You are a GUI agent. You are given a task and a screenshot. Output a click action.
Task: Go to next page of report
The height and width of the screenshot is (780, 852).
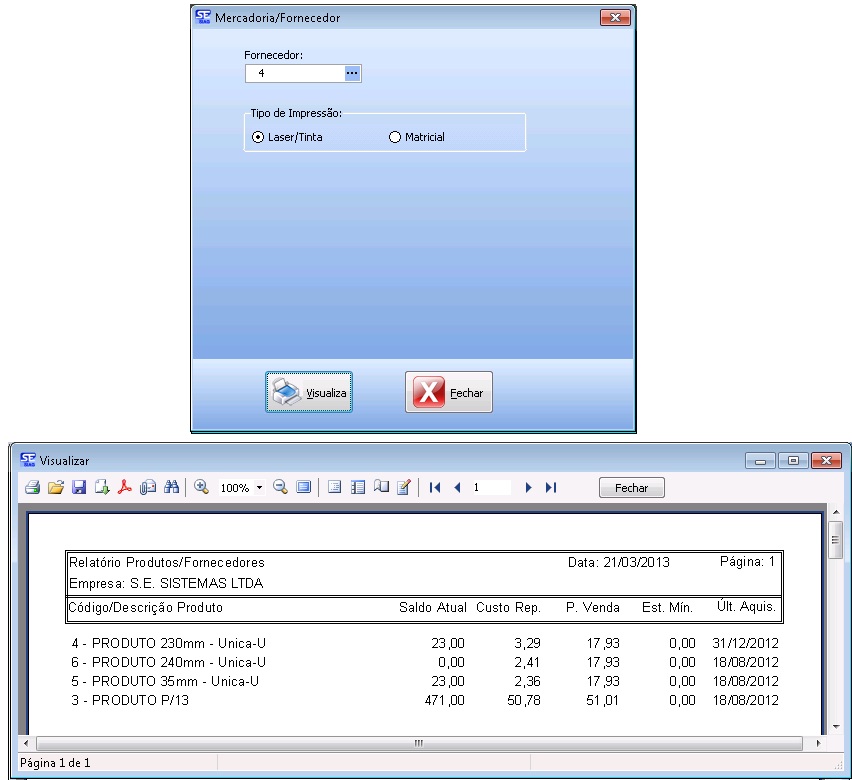(x=528, y=488)
